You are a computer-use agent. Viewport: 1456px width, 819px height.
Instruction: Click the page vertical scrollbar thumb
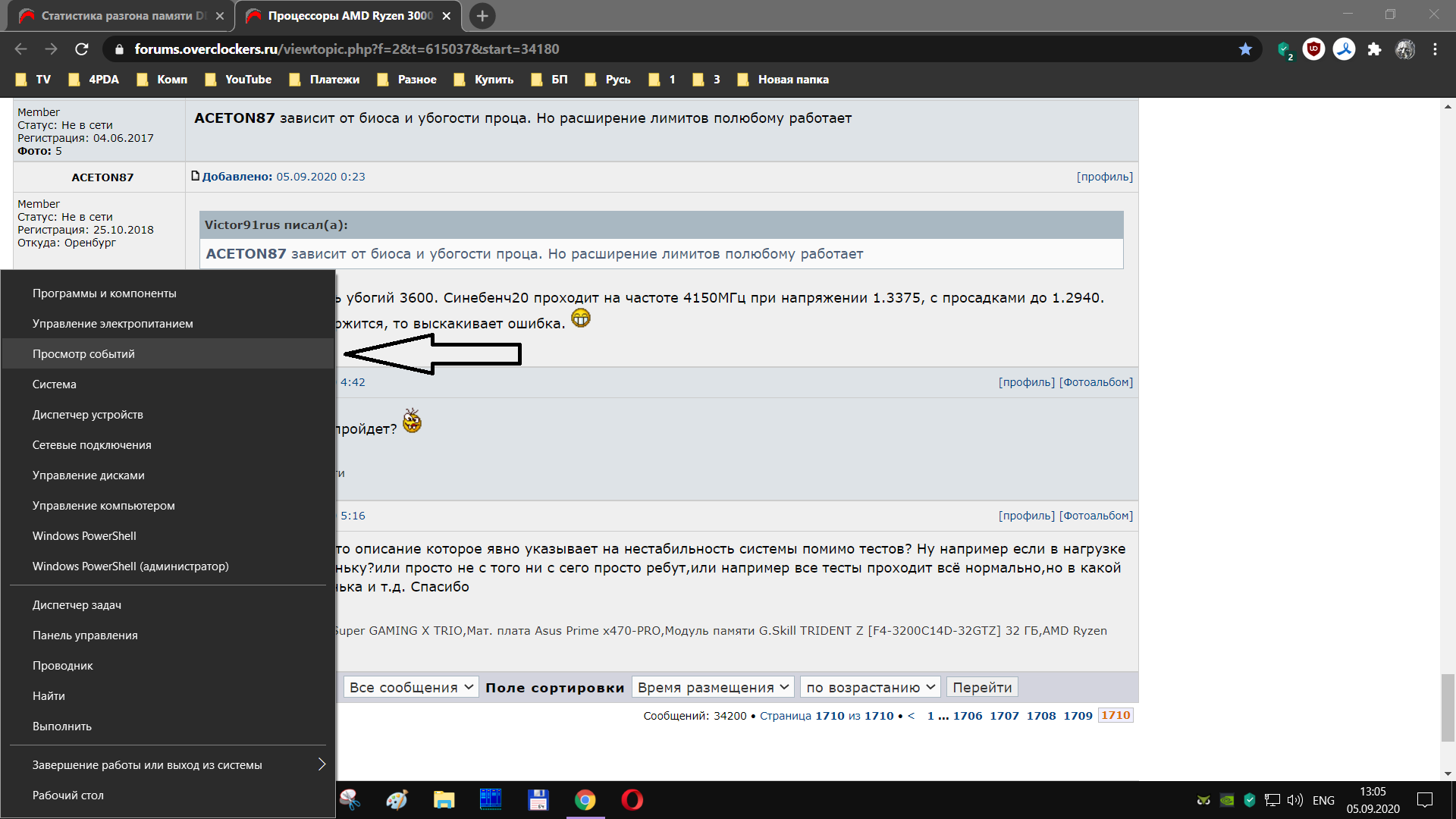1448,707
